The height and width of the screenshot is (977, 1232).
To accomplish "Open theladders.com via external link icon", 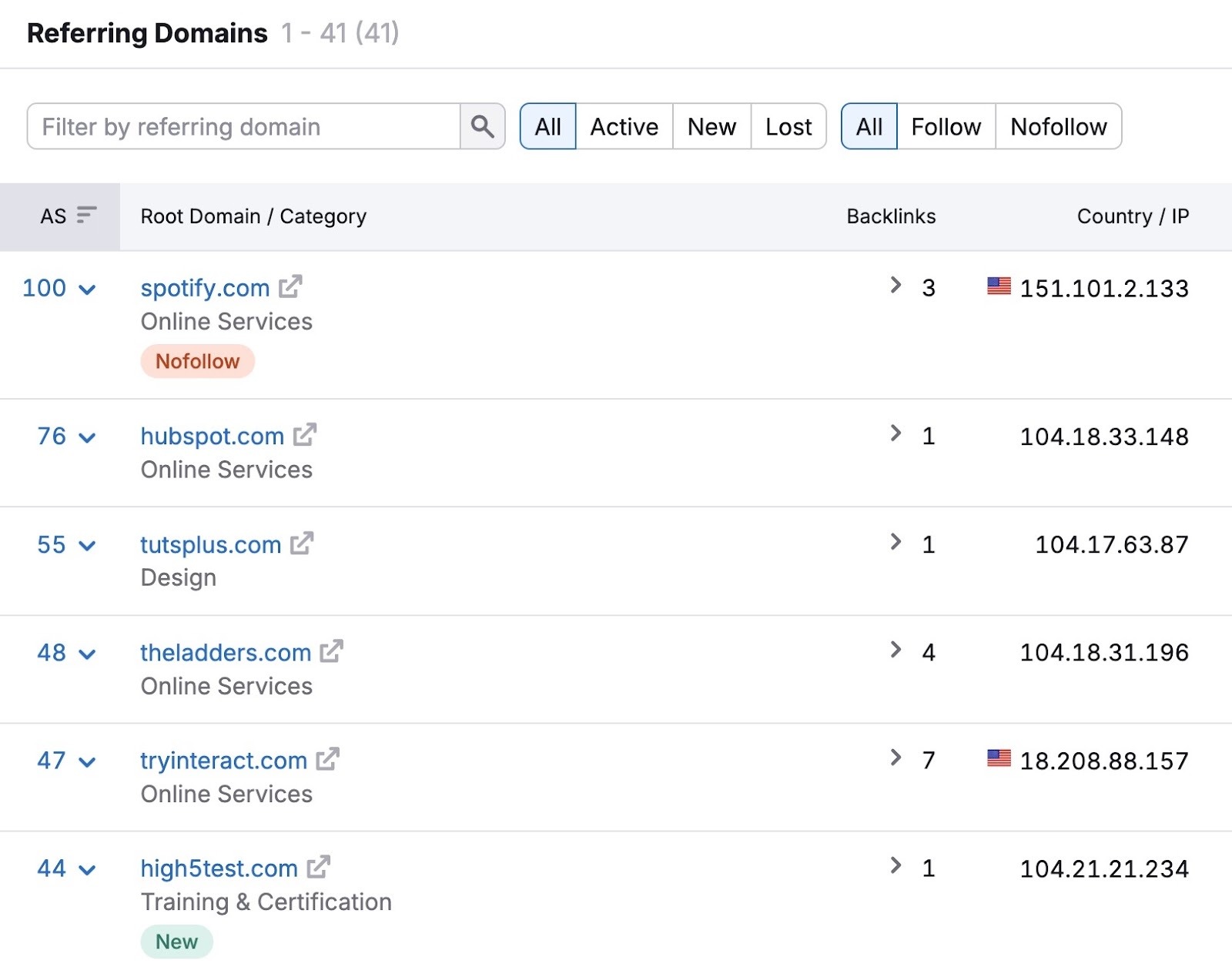I will [x=333, y=651].
